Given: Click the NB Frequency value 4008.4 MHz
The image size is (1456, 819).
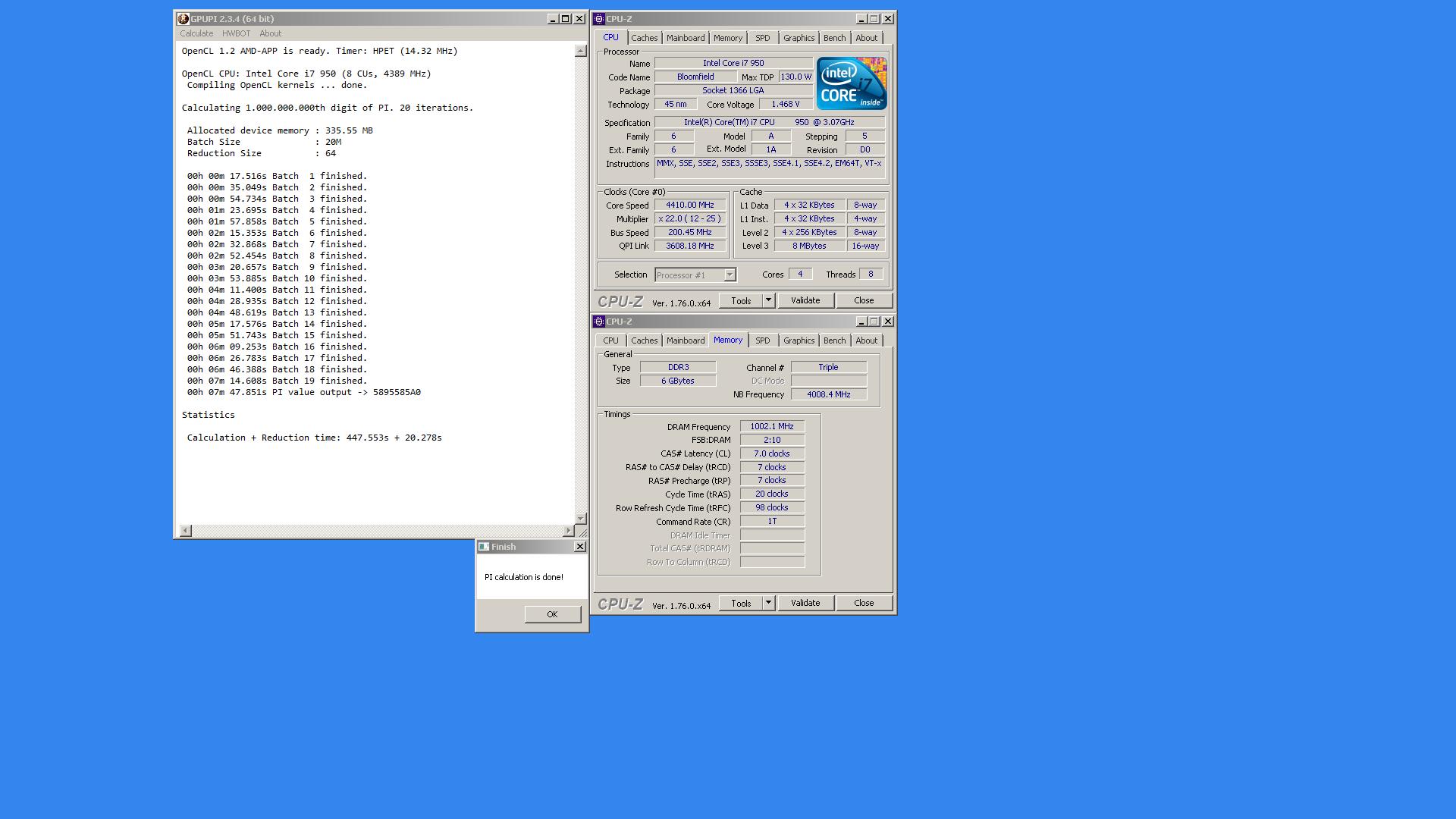Looking at the screenshot, I should point(828,394).
